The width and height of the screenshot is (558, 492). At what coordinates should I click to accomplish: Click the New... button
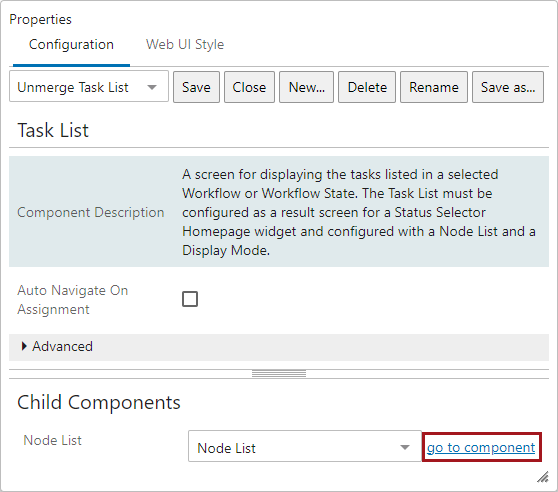(306, 87)
